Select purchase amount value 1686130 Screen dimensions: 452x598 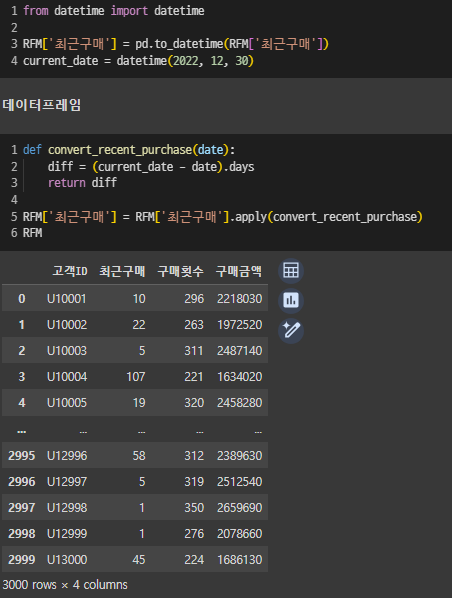[240, 560]
